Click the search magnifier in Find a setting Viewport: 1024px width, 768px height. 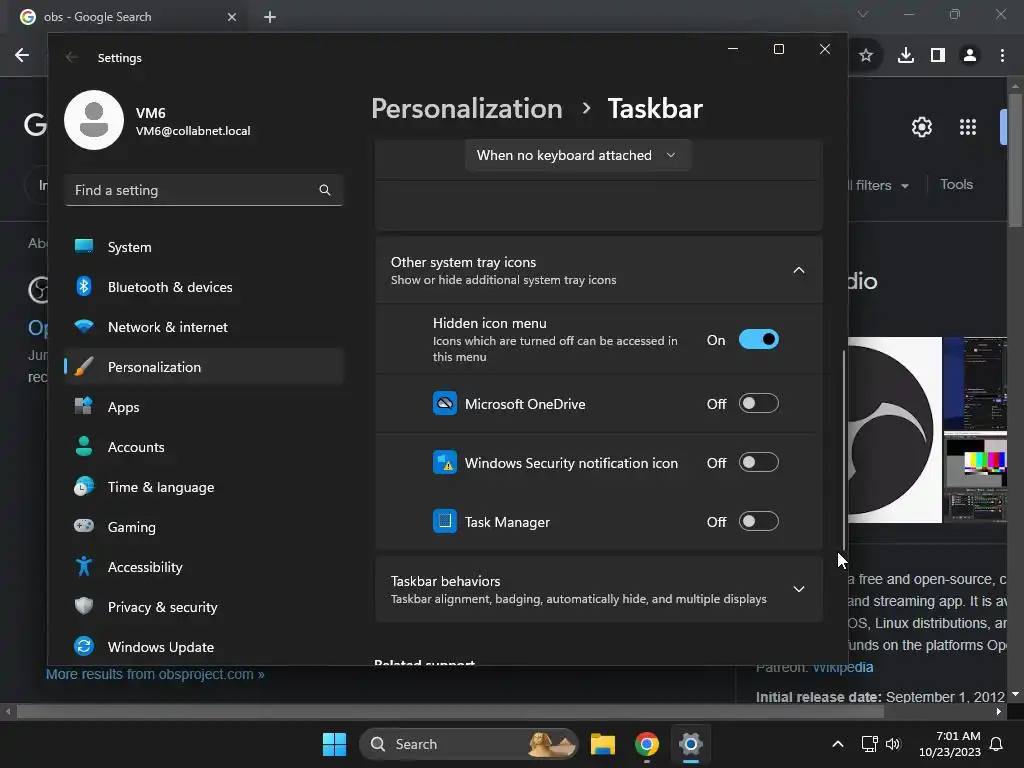pos(325,190)
